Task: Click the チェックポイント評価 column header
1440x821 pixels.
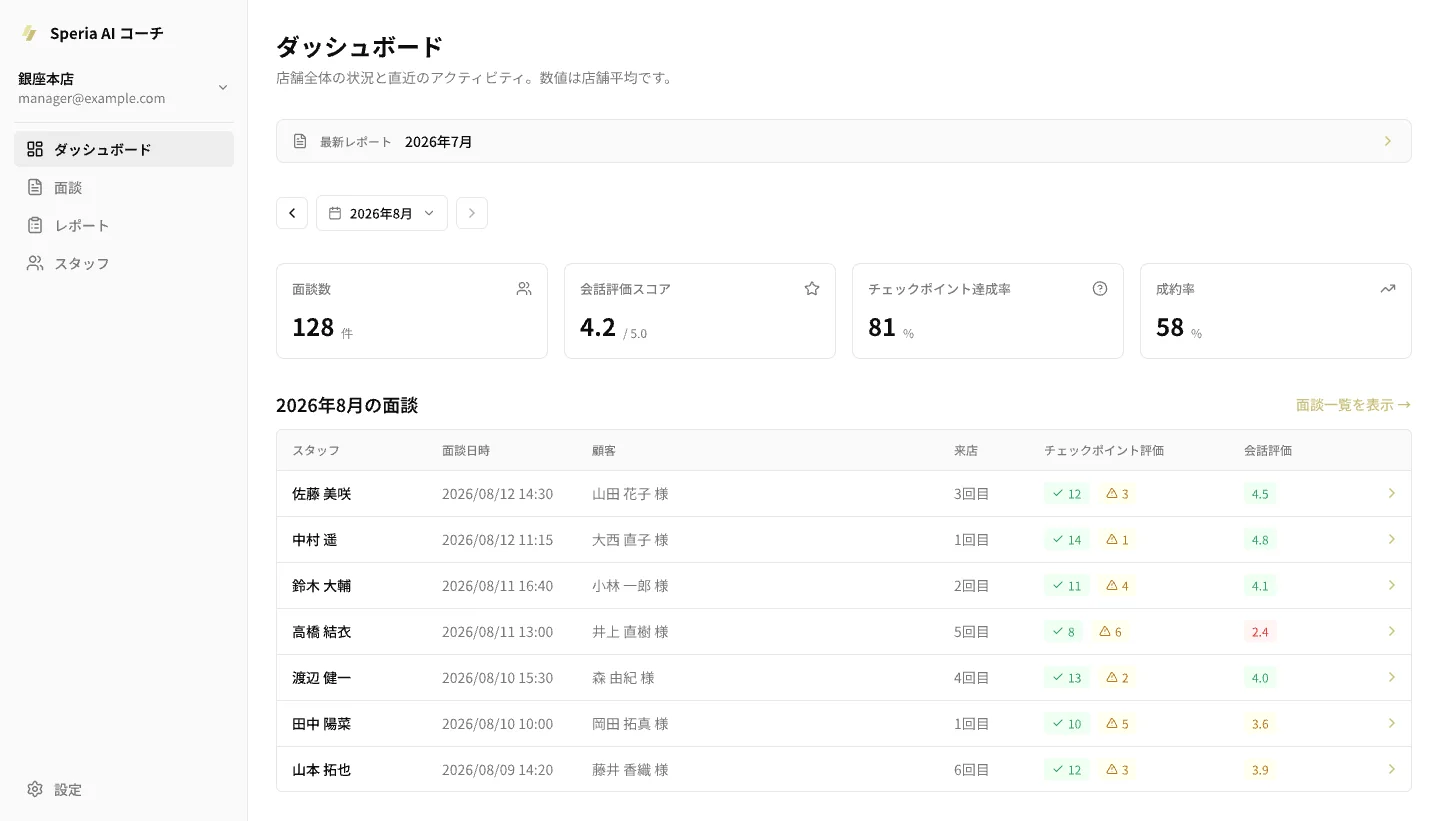Action: click(x=1104, y=450)
